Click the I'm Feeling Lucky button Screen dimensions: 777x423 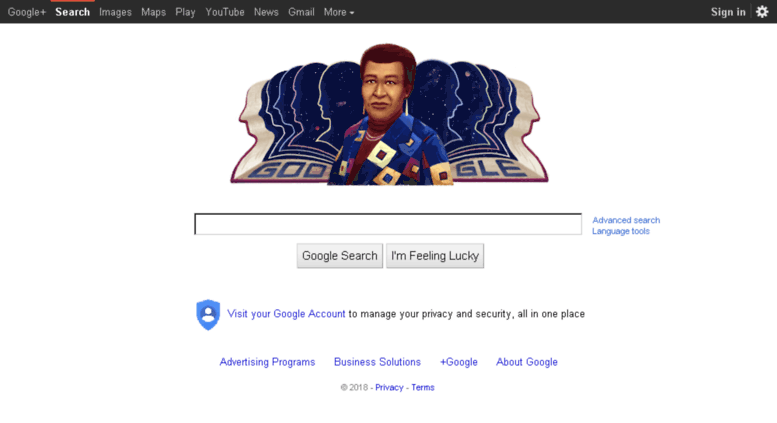(435, 256)
